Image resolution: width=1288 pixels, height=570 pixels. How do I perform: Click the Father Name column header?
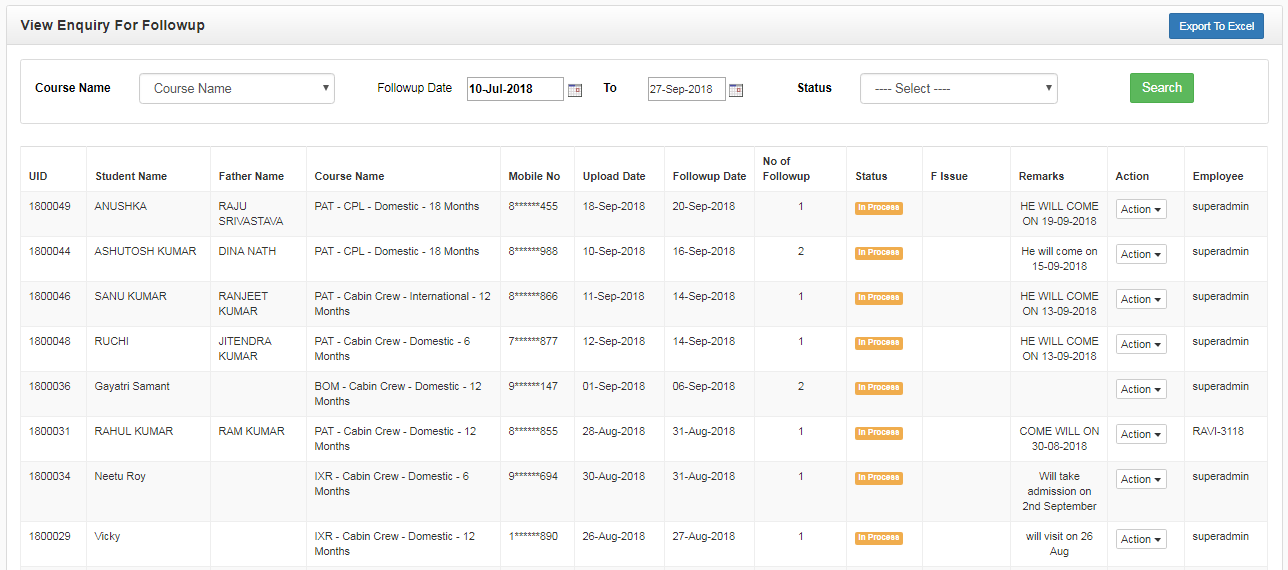click(251, 176)
